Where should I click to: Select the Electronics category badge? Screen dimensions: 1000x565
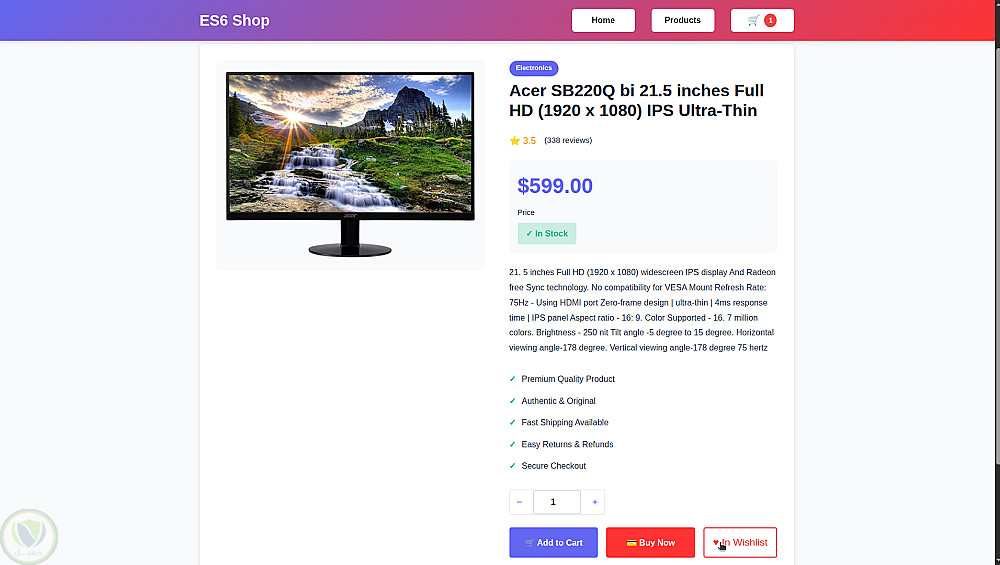[x=534, y=68]
